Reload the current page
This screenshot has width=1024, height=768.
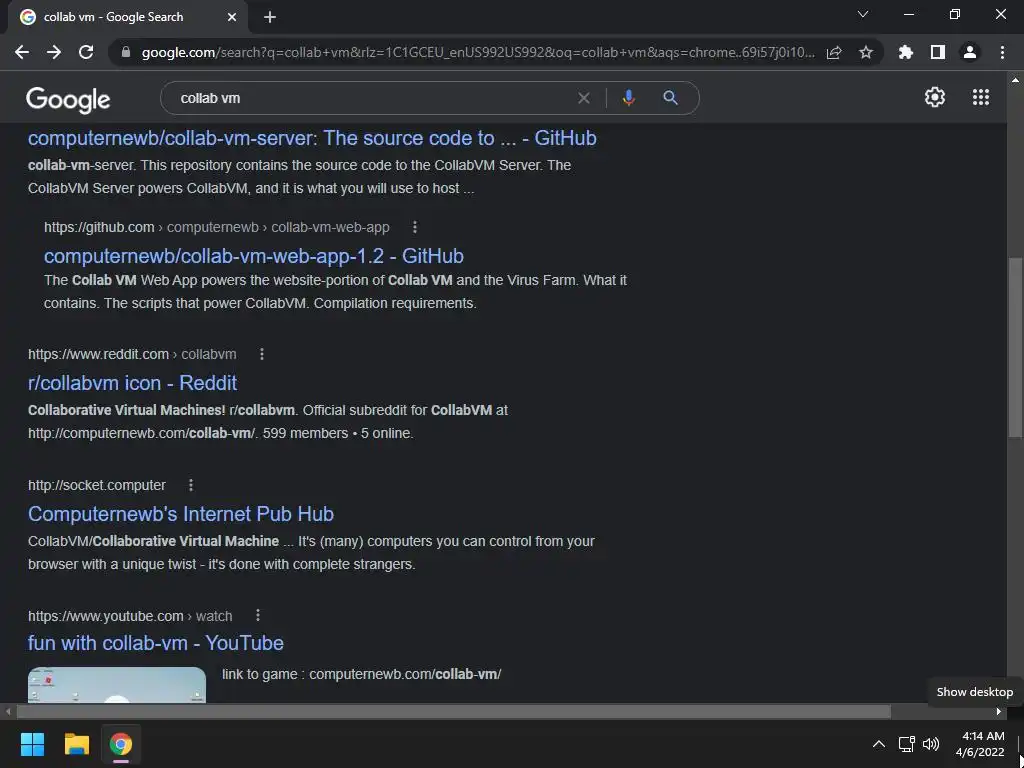point(86,52)
